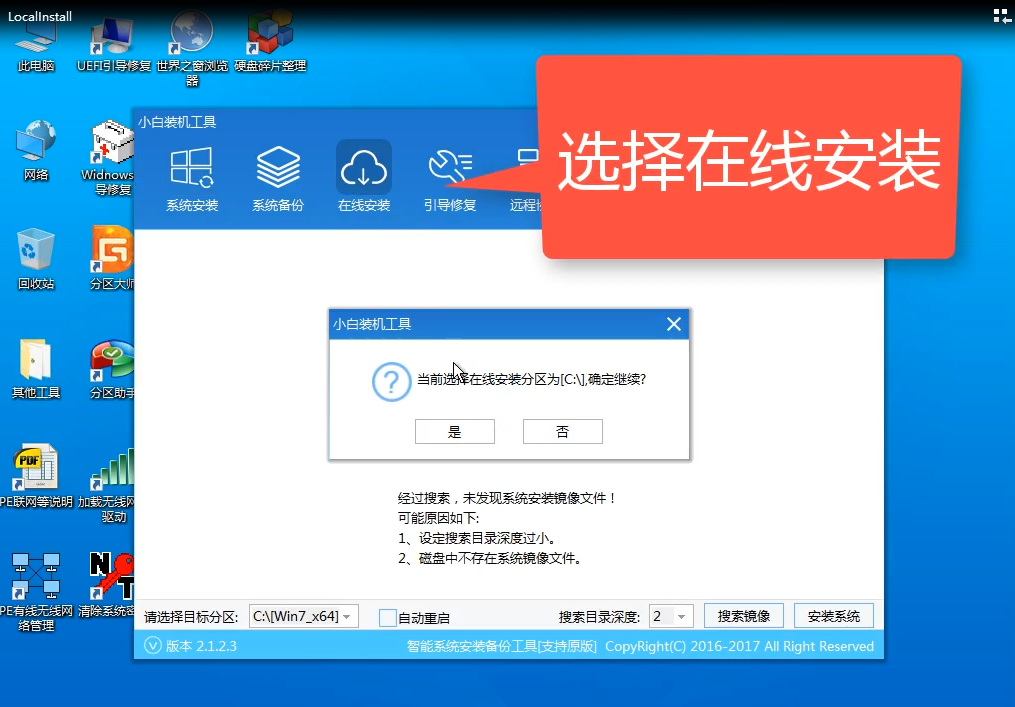Open the 搜索目录深度 depth dropdown

tap(670, 615)
